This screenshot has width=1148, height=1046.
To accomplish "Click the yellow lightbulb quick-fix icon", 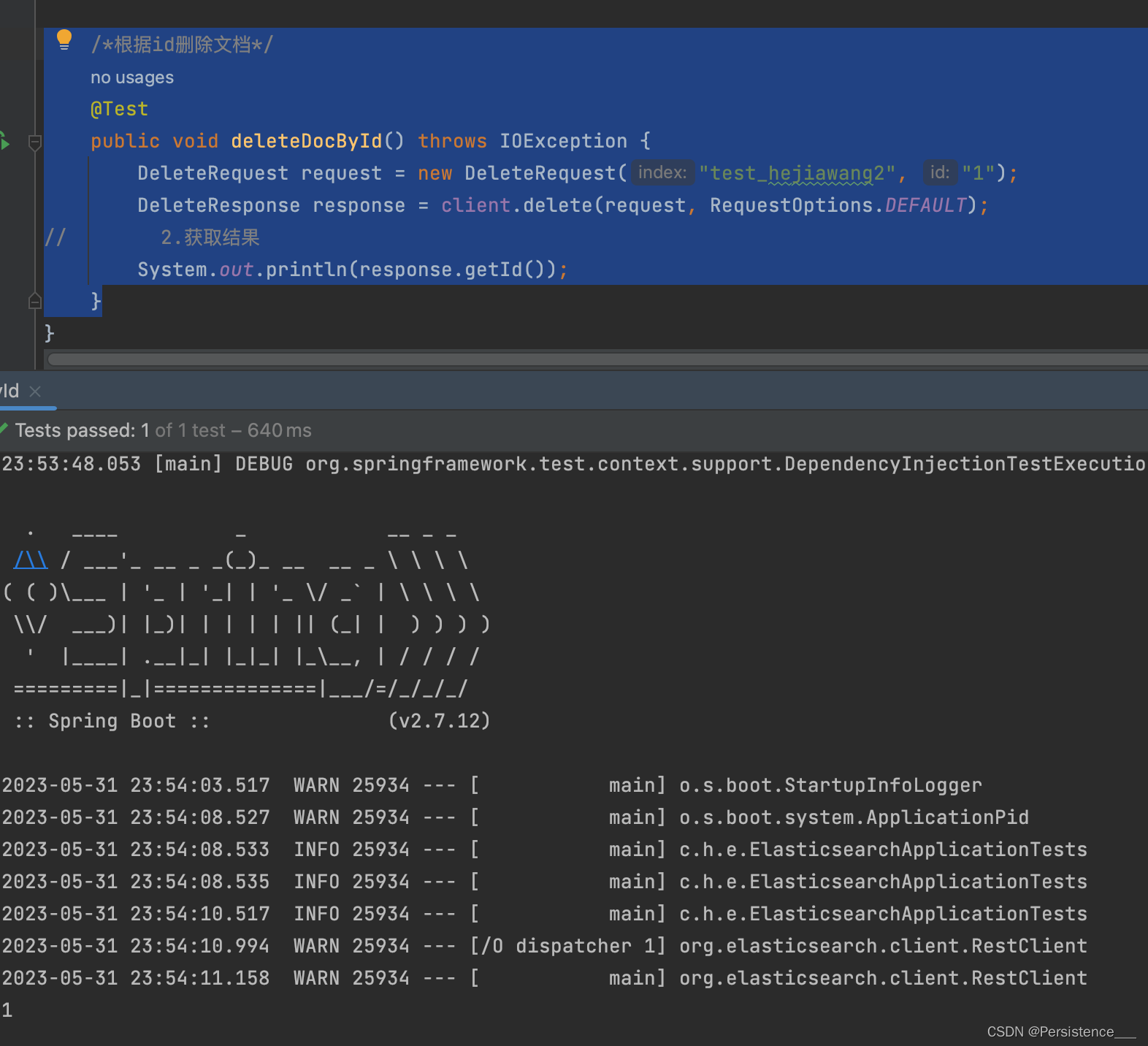I will 64,39.
